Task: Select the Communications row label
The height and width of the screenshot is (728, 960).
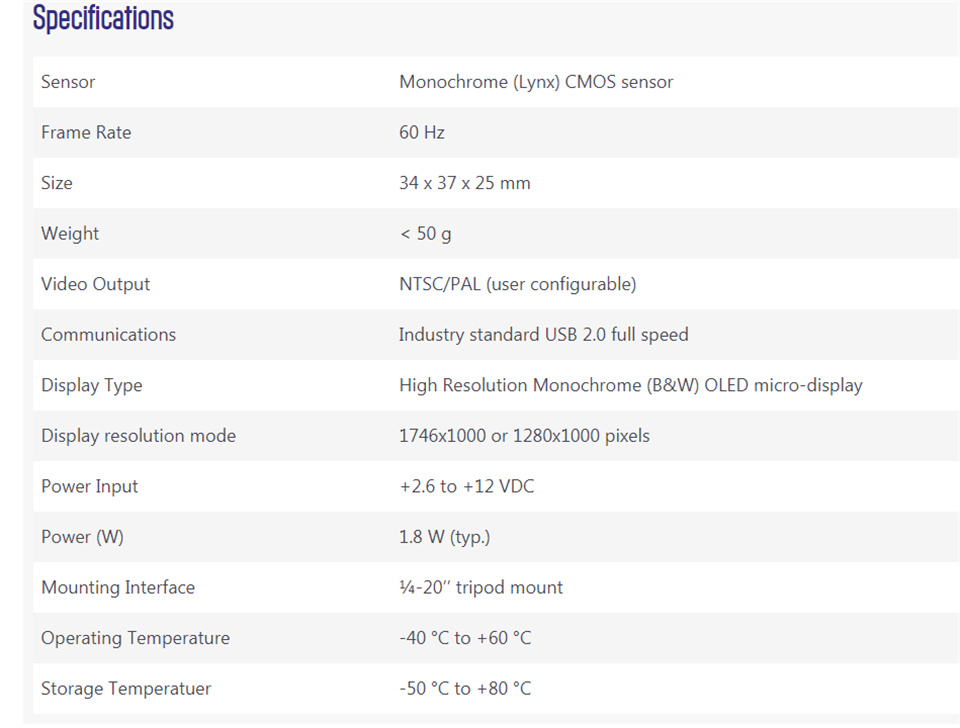Action: click(108, 334)
